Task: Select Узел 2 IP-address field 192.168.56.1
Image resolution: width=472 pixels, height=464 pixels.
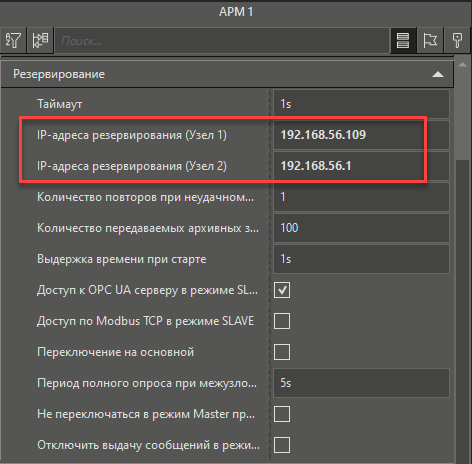Action: [361, 166]
